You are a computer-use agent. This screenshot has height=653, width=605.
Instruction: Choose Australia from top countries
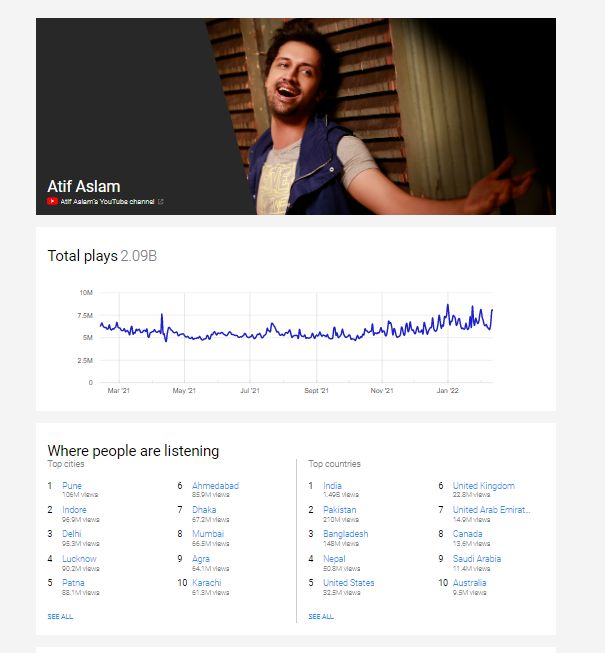470,583
